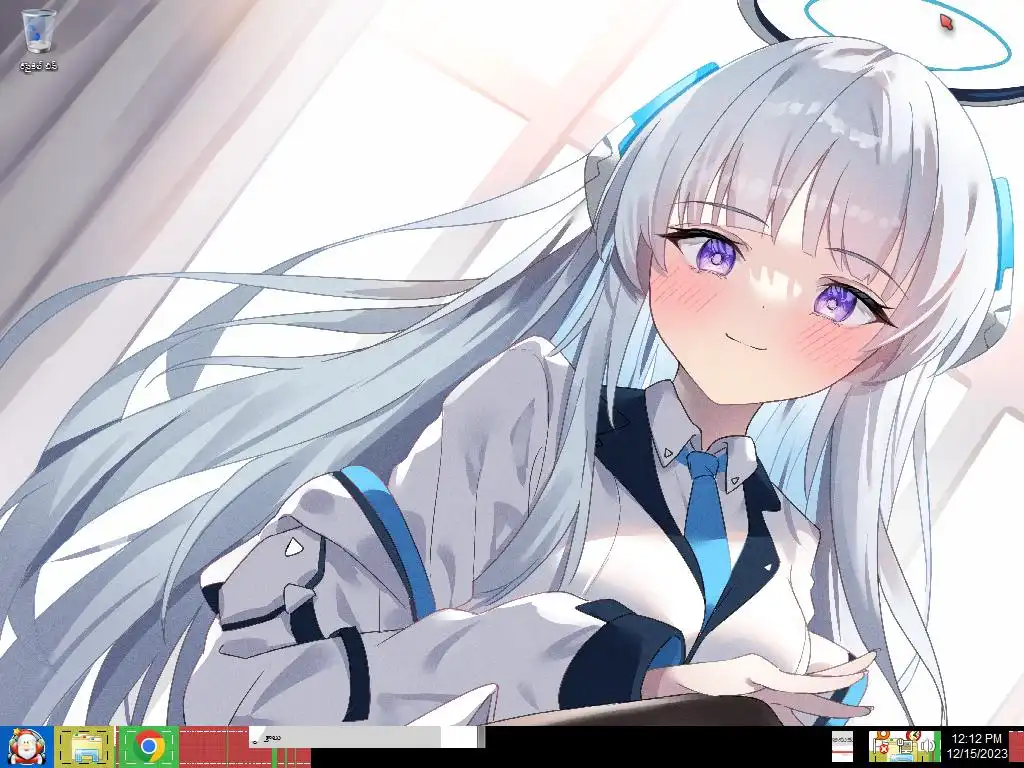Screen dimensions: 1024x768
Task: Click the 12:12 PM clock and date
Action: pyautogui.click(x=976, y=746)
